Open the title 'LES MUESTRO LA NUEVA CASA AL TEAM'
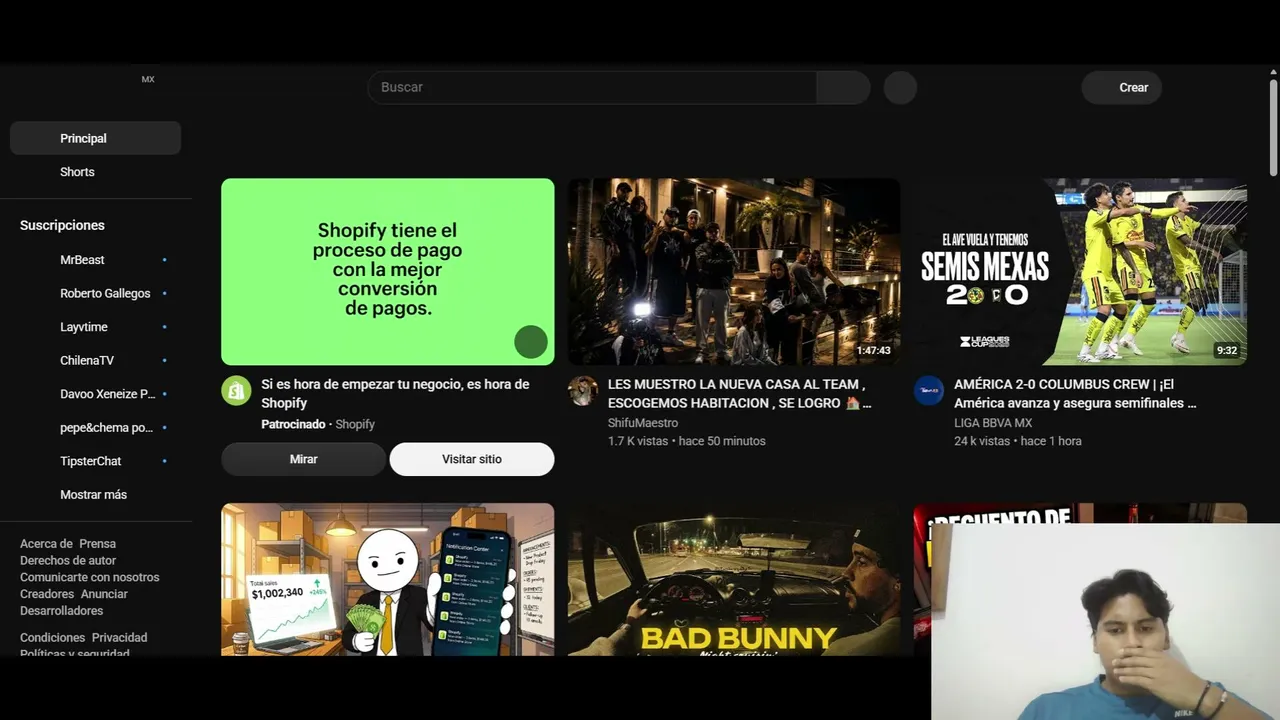This screenshot has height=720, width=1280. point(740,393)
